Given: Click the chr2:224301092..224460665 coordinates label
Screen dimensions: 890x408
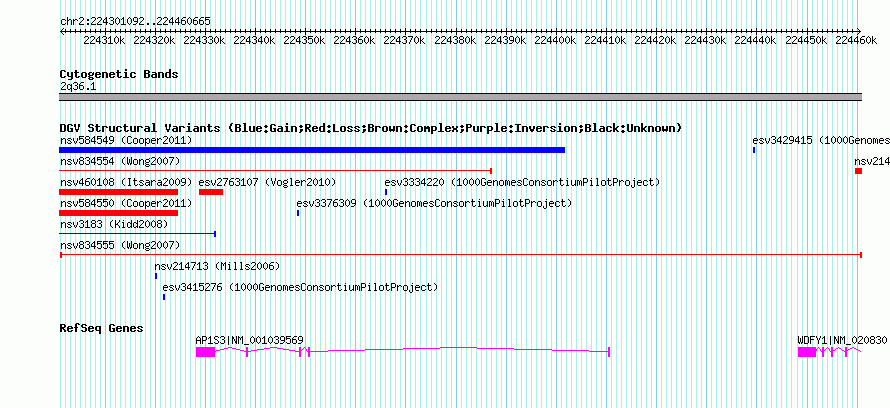Looking at the screenshot, I should [136, 21].
